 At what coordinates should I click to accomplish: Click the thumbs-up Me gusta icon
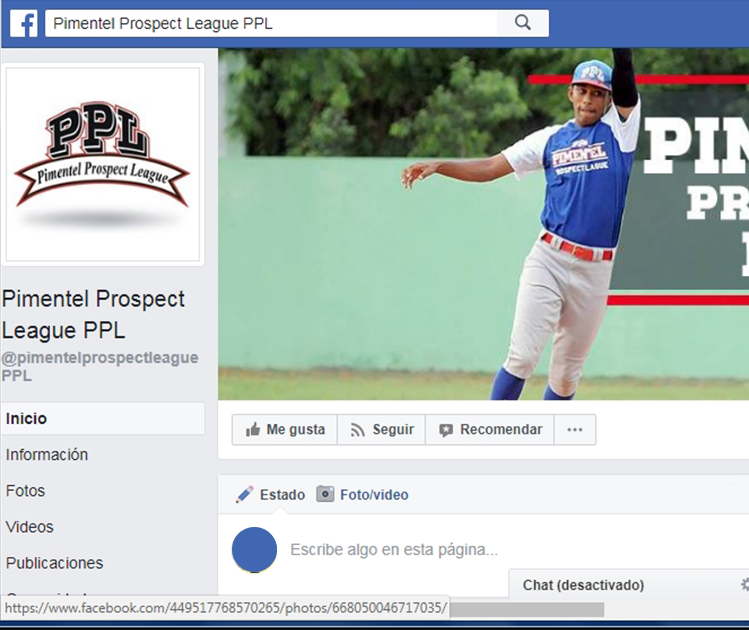tap(253, 429)
